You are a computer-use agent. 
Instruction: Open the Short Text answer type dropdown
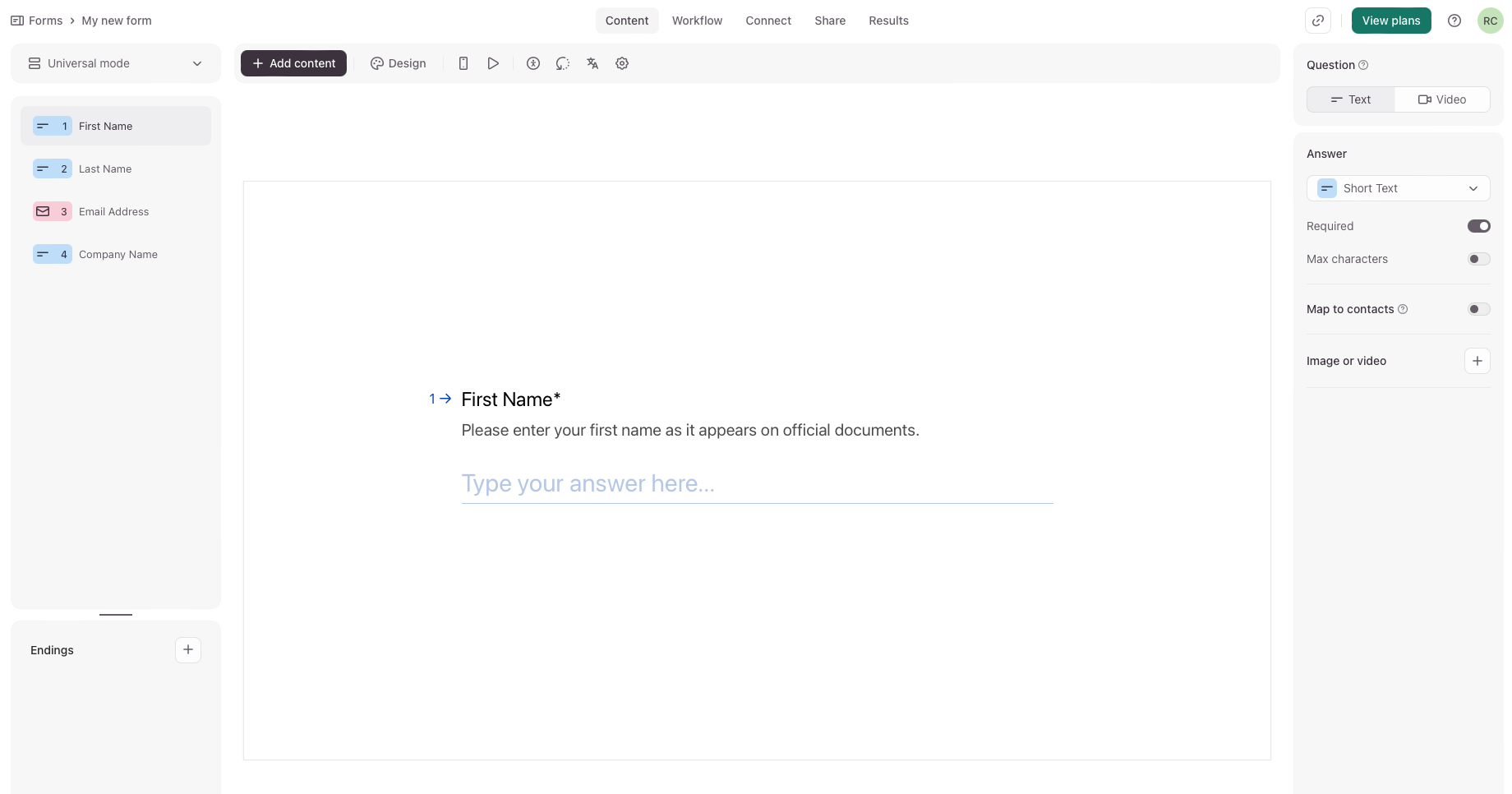1398,188
